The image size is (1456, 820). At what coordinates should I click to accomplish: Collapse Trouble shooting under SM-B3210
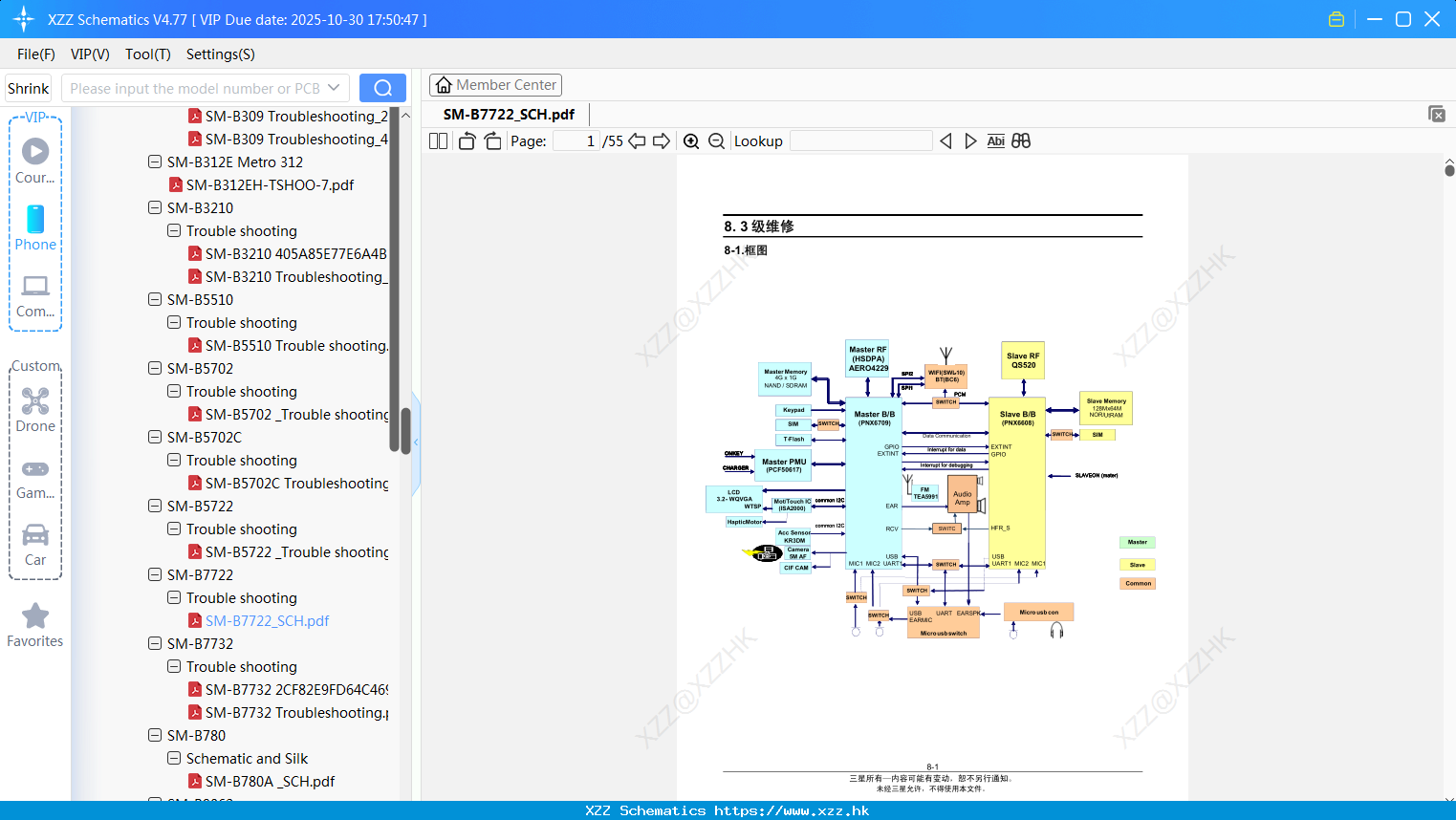174,230
